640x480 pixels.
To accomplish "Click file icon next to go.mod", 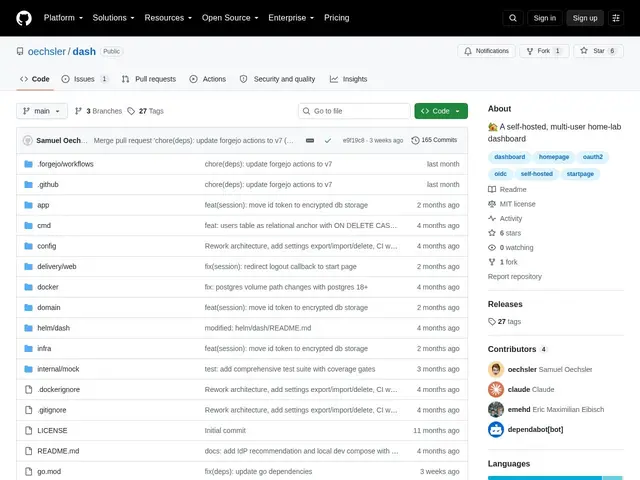I will pyautogui.click(x=28, y=471).
